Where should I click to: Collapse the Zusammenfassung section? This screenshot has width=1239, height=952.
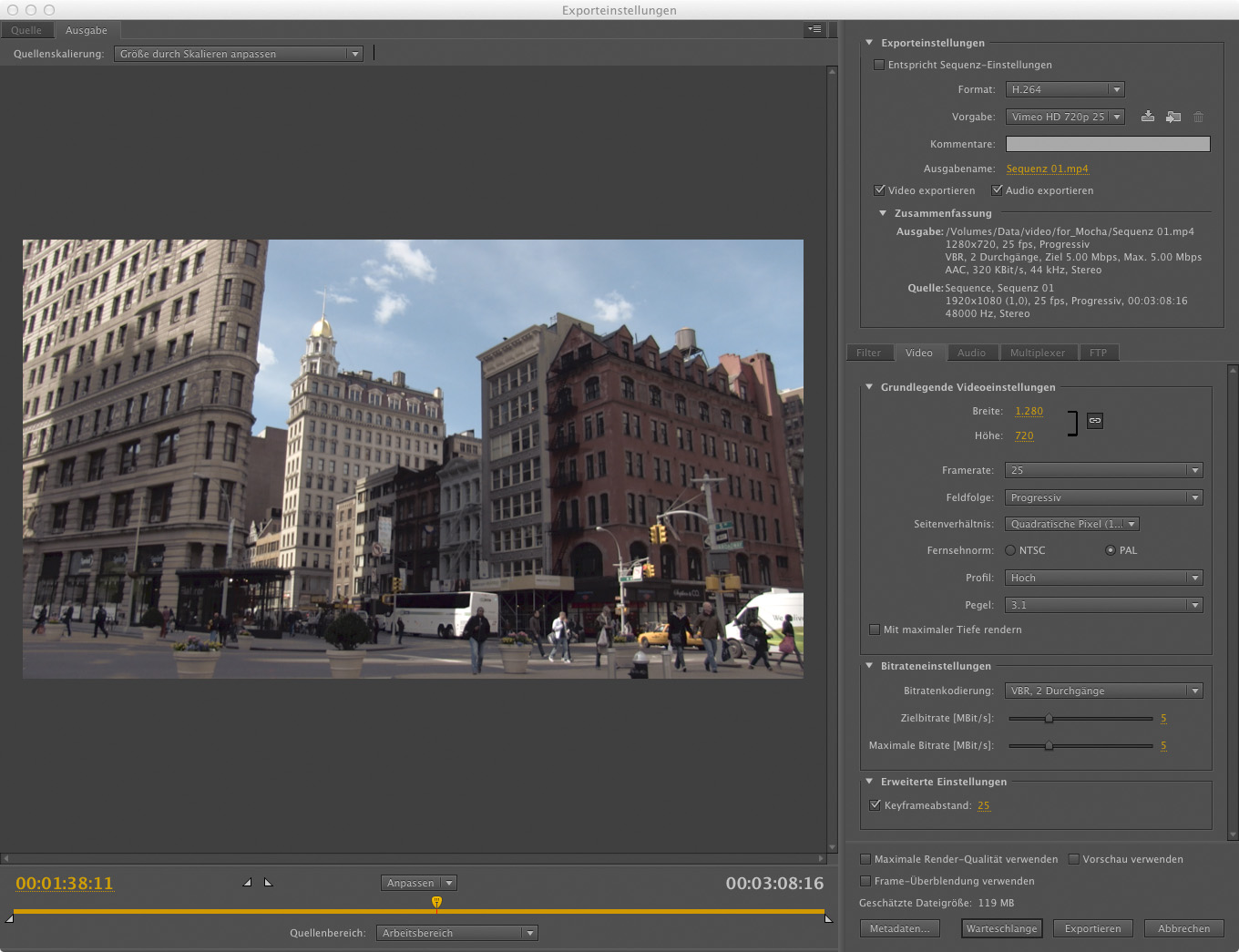[883, 213]
